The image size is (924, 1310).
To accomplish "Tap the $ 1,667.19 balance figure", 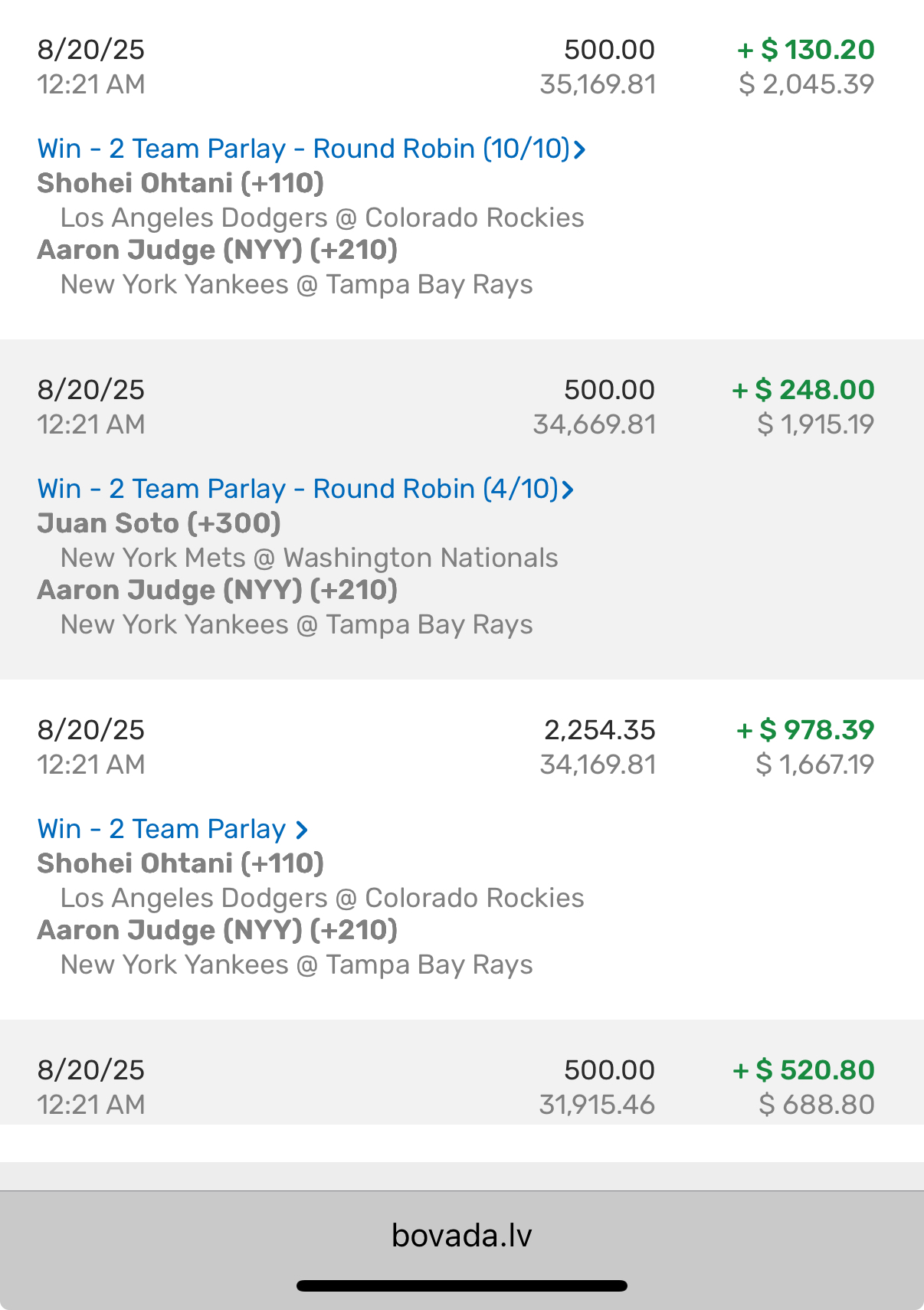I will click(x=814, y=765).
